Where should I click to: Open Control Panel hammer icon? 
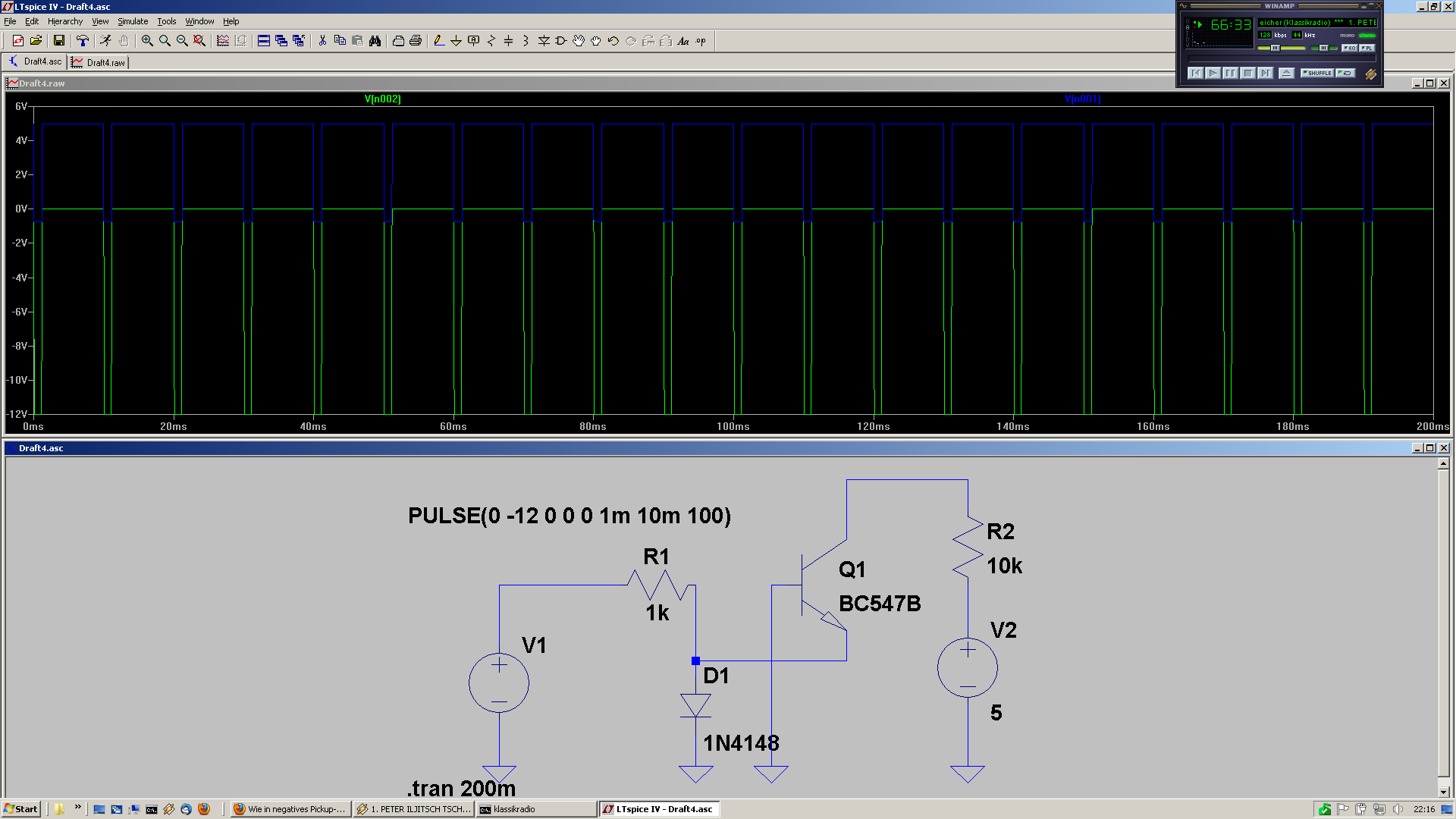pyautogui.click(x=83, y=41)
